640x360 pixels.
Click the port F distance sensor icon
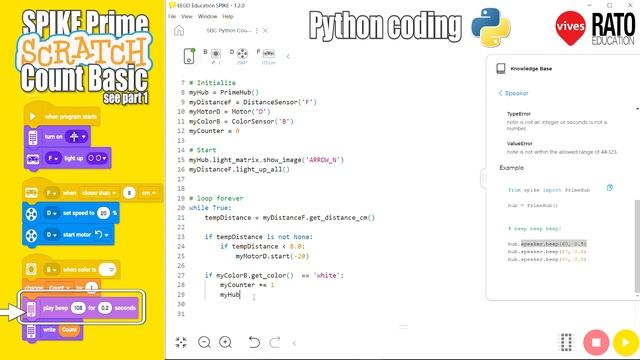pyautogui.click(x=268, y=54)
